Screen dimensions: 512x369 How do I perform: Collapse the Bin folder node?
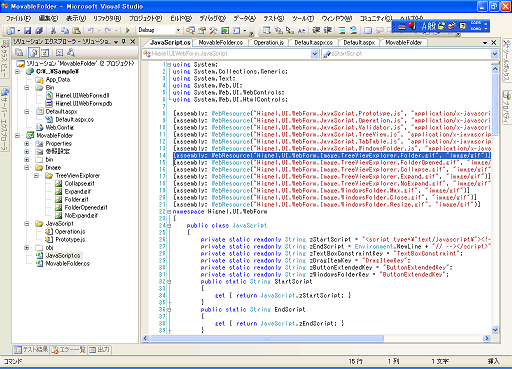27,87
